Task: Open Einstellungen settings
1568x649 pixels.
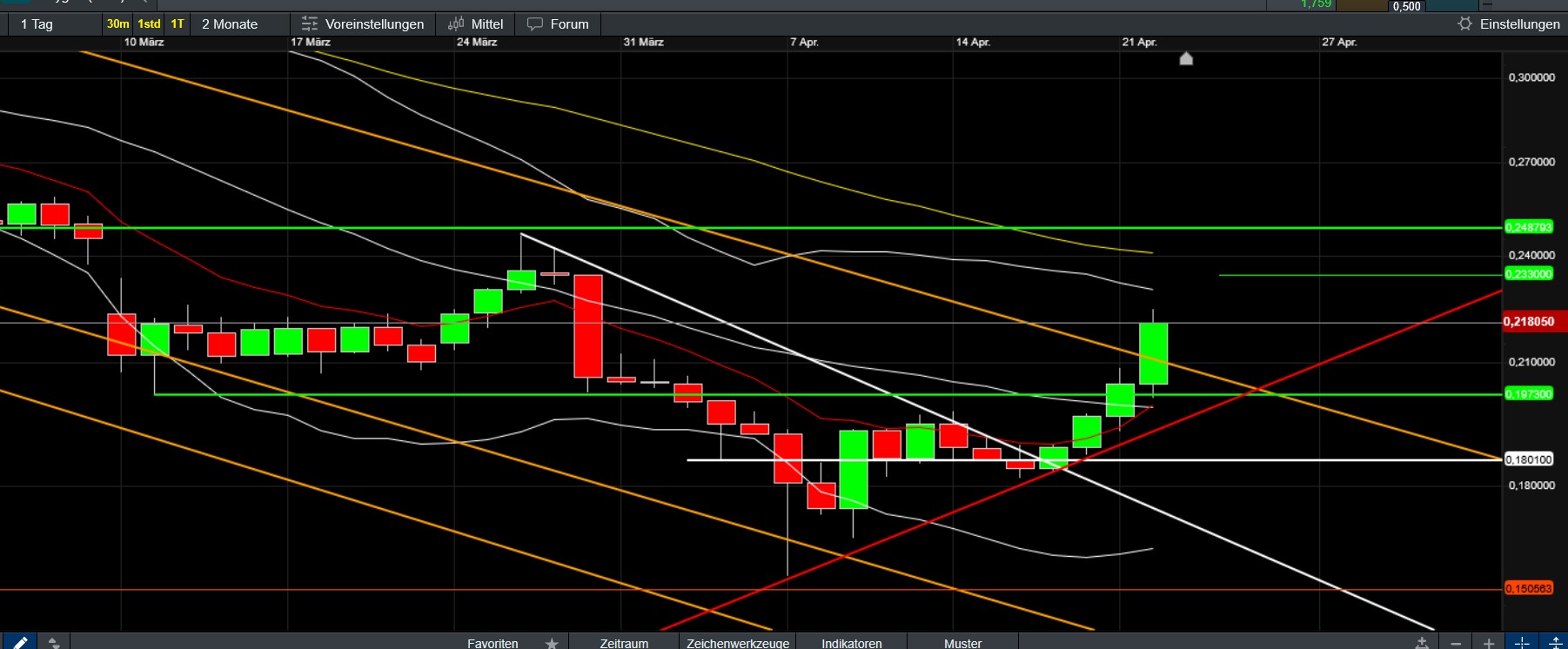Action: point(1519,24)
